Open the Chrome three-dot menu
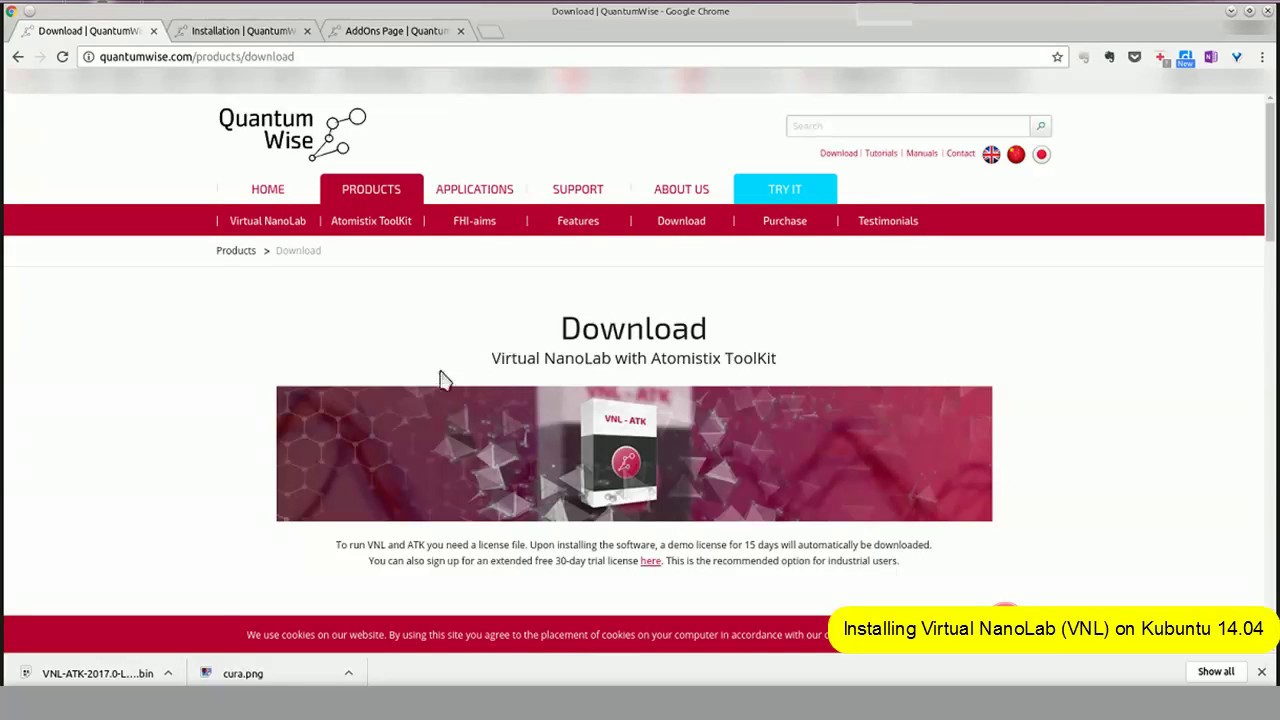Screen dimensions: 1280x720 click(1262, 58)
